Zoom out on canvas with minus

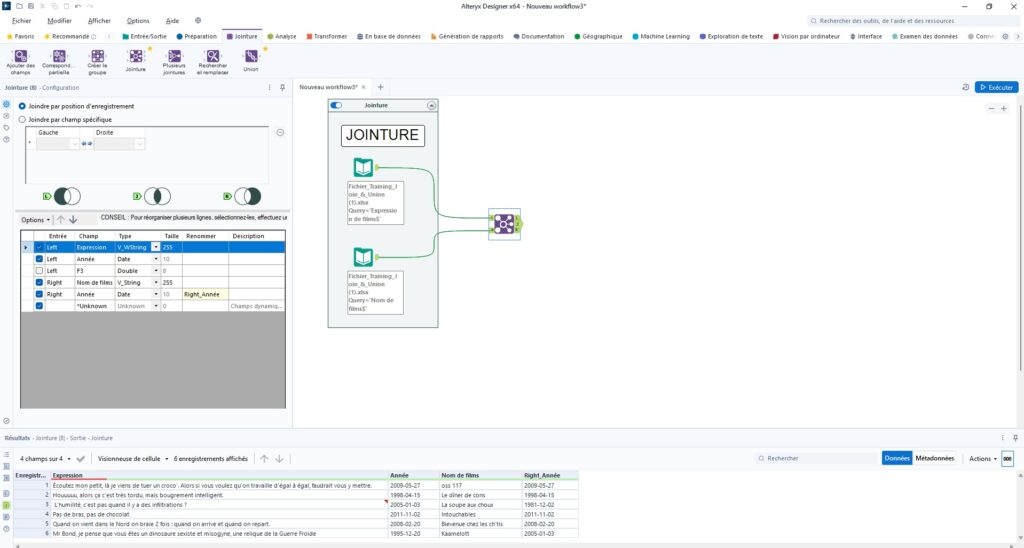(991, 108)
